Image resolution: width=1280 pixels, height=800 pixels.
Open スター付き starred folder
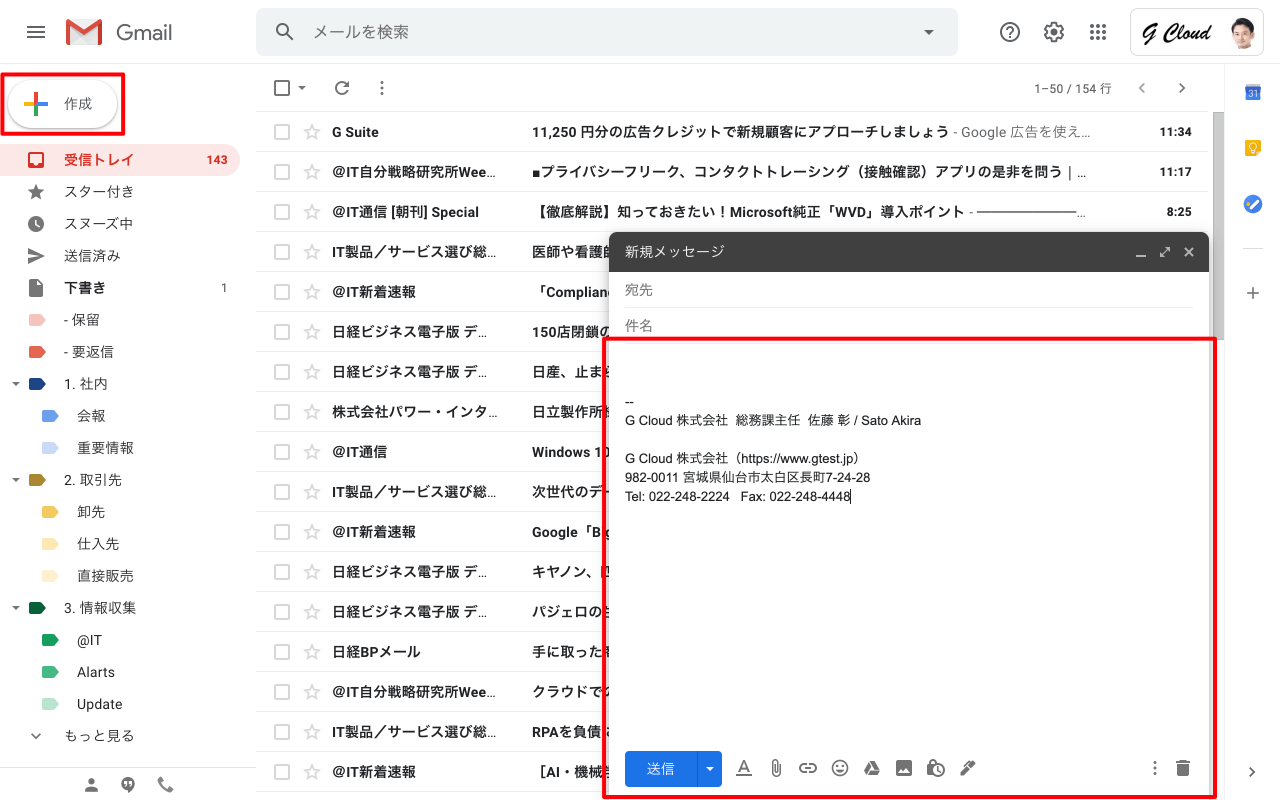[120, 192]
